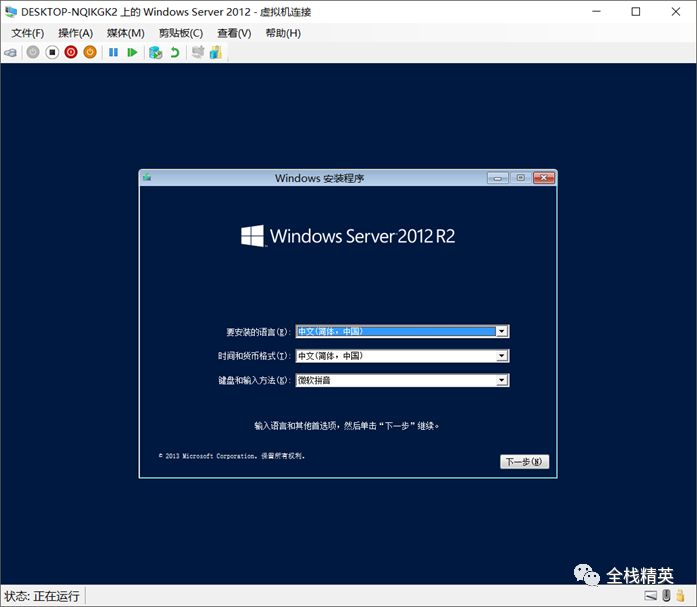Click the VM connection window title icon

click(x=11, y=12)
